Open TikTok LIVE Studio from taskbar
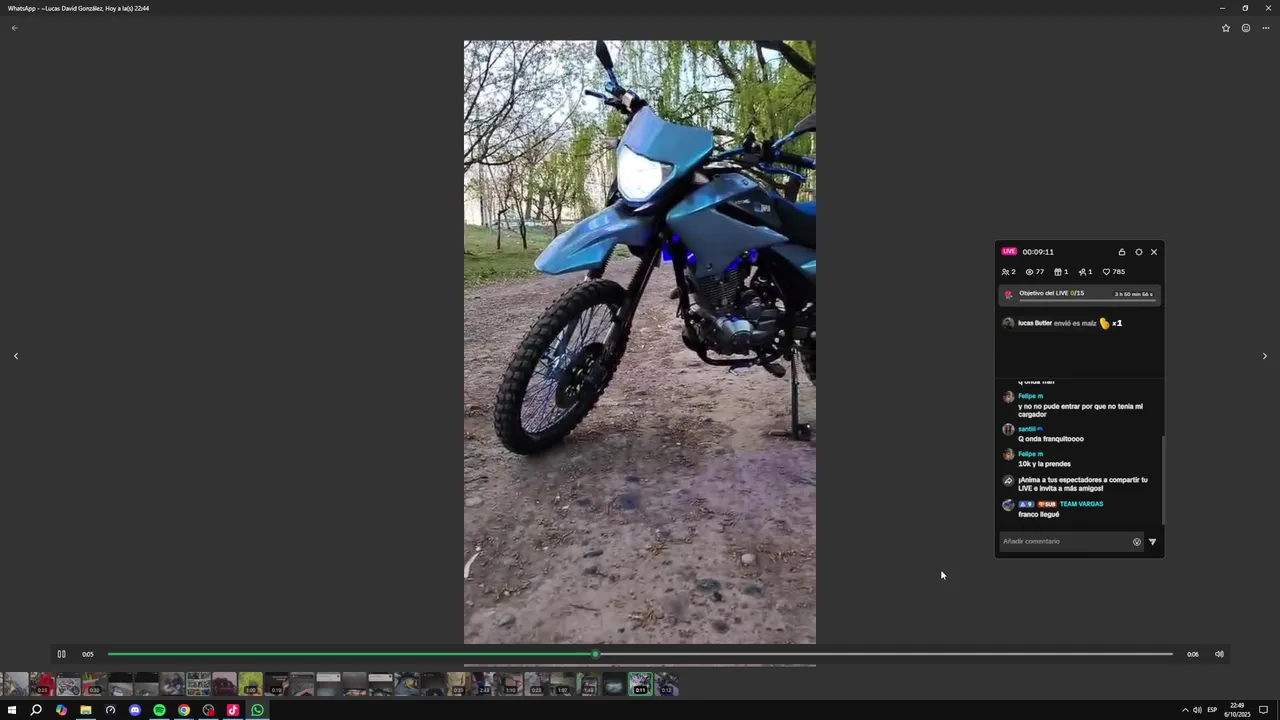Screen dimensions: 1280x720 coord(233,710)
